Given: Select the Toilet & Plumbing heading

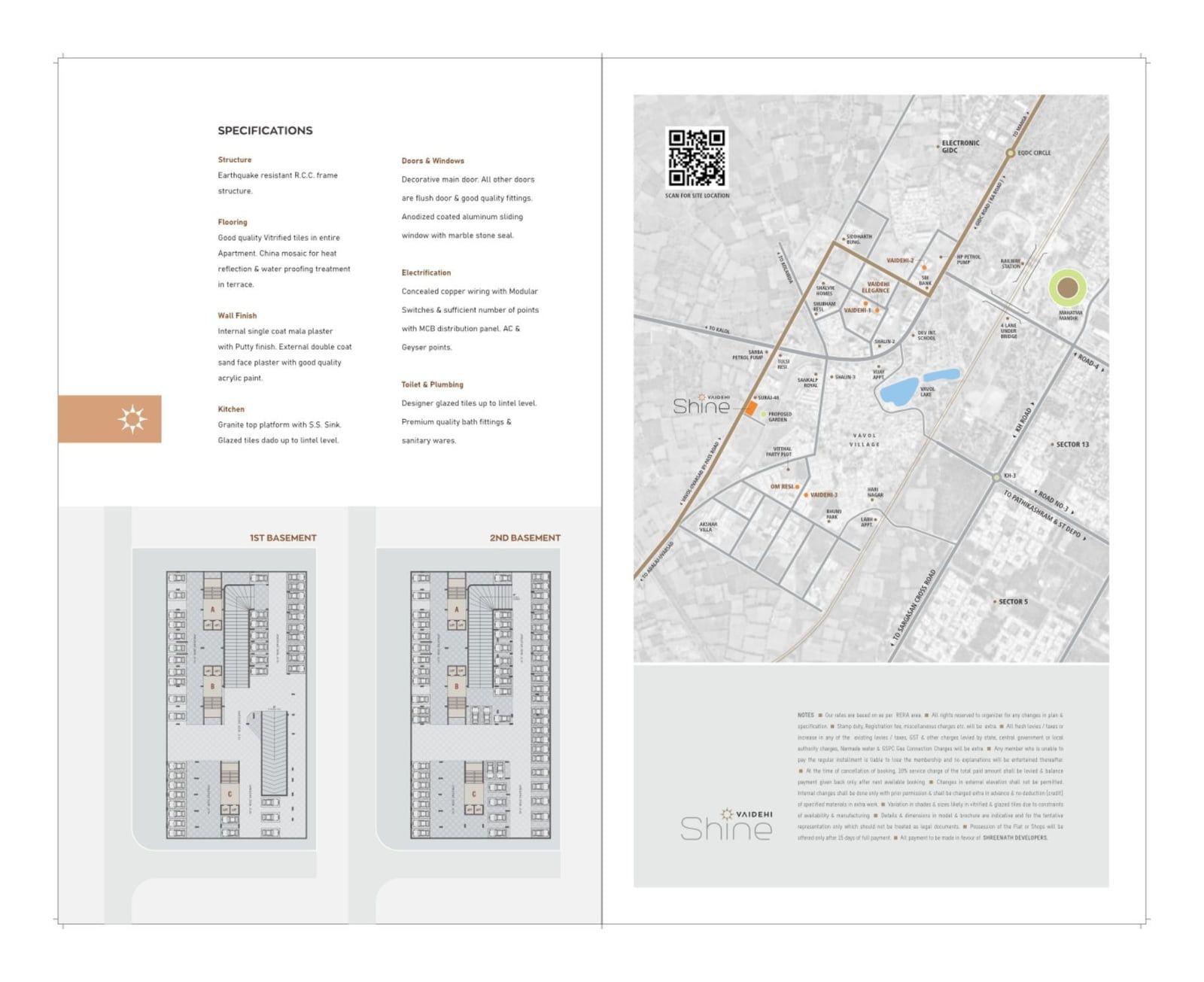Looking at the screenshot, I should [x=432, y=385].
